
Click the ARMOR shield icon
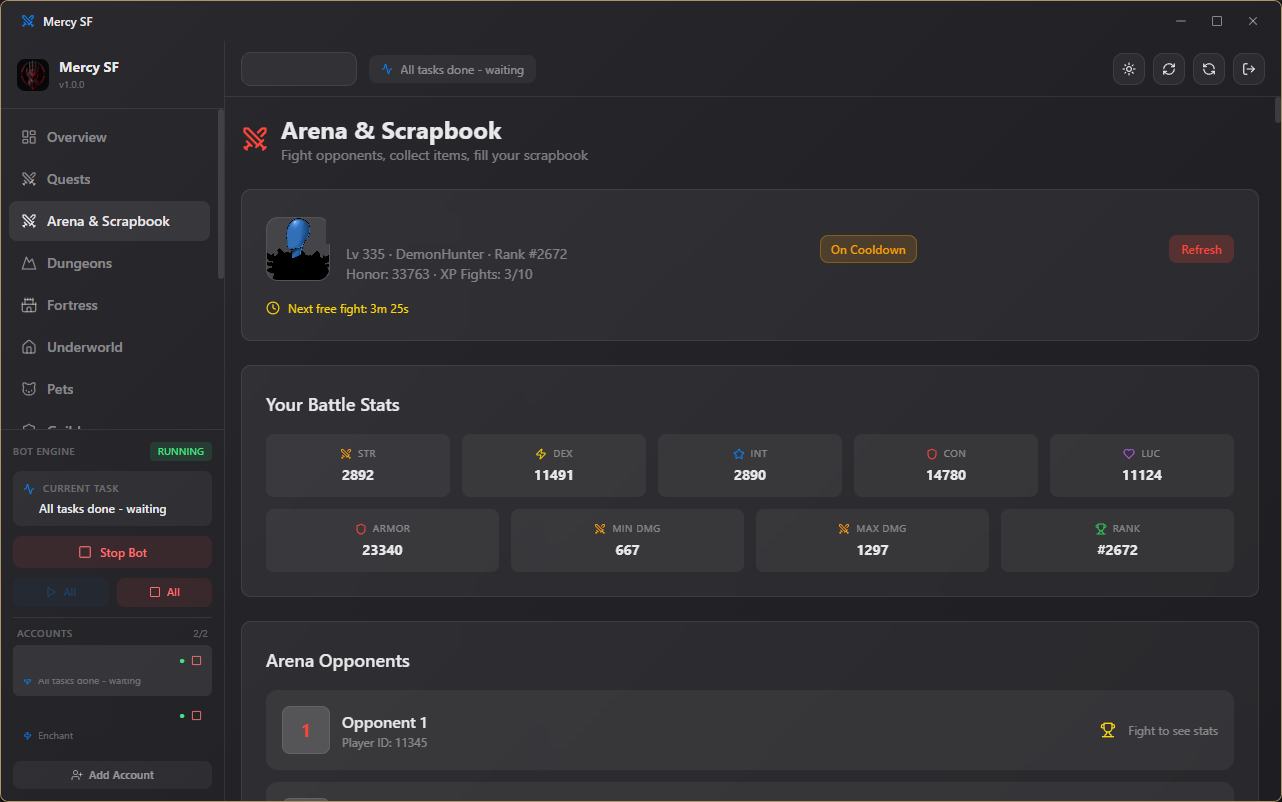coord(361,529)
